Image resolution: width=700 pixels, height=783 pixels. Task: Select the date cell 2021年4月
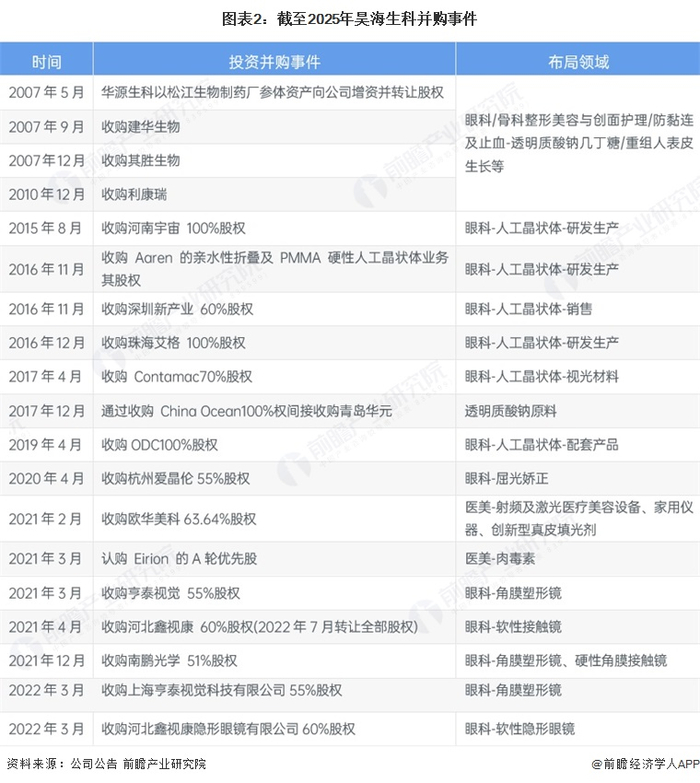pyautogui.click(x=46, y=627)
